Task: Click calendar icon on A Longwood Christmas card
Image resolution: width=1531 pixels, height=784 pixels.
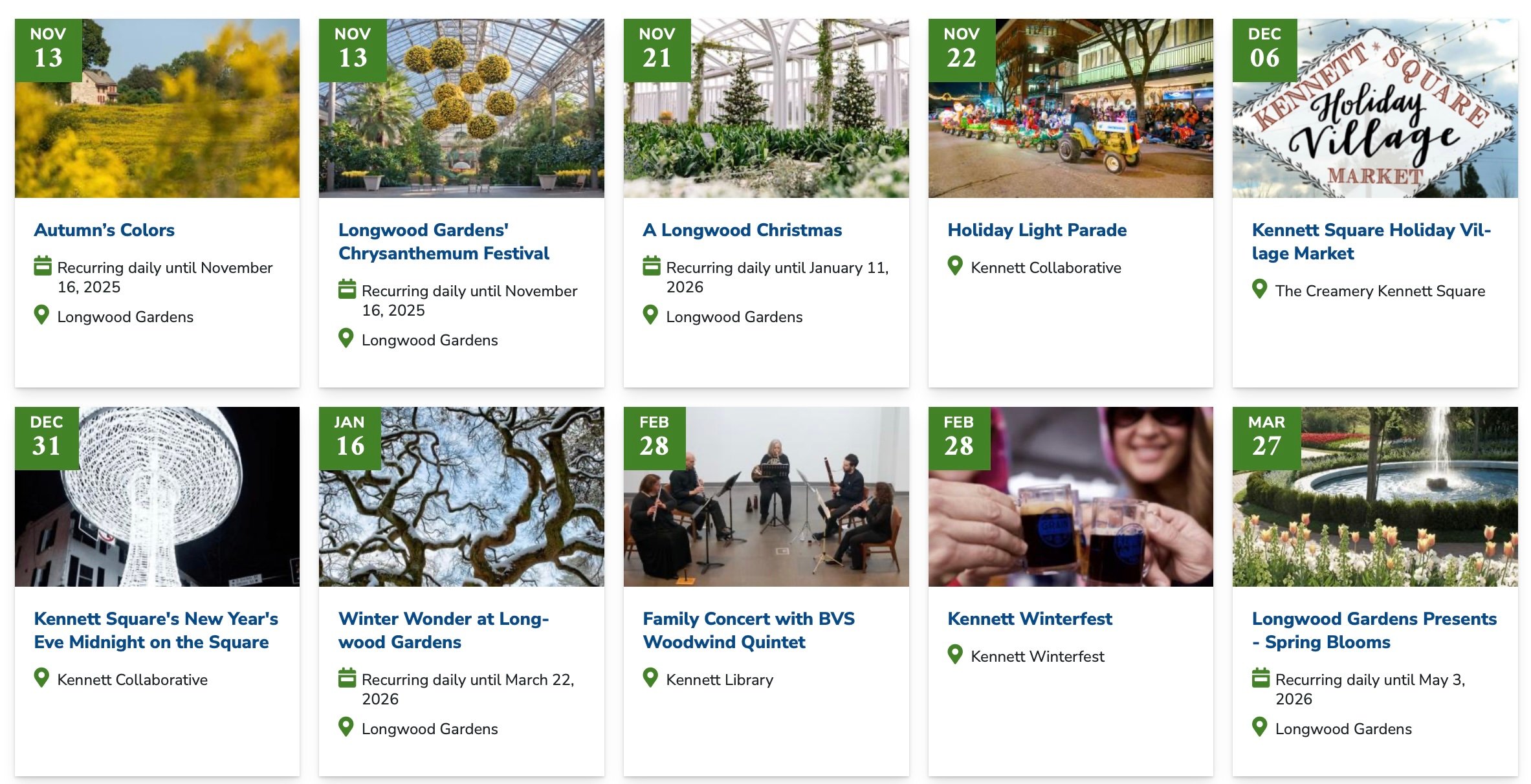Action: (651, 266)
